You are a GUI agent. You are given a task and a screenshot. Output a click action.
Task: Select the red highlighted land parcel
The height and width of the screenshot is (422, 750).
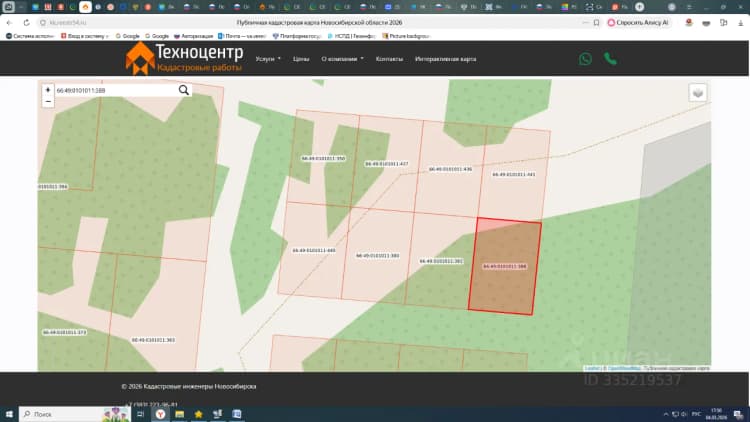[x=505, y=267]
